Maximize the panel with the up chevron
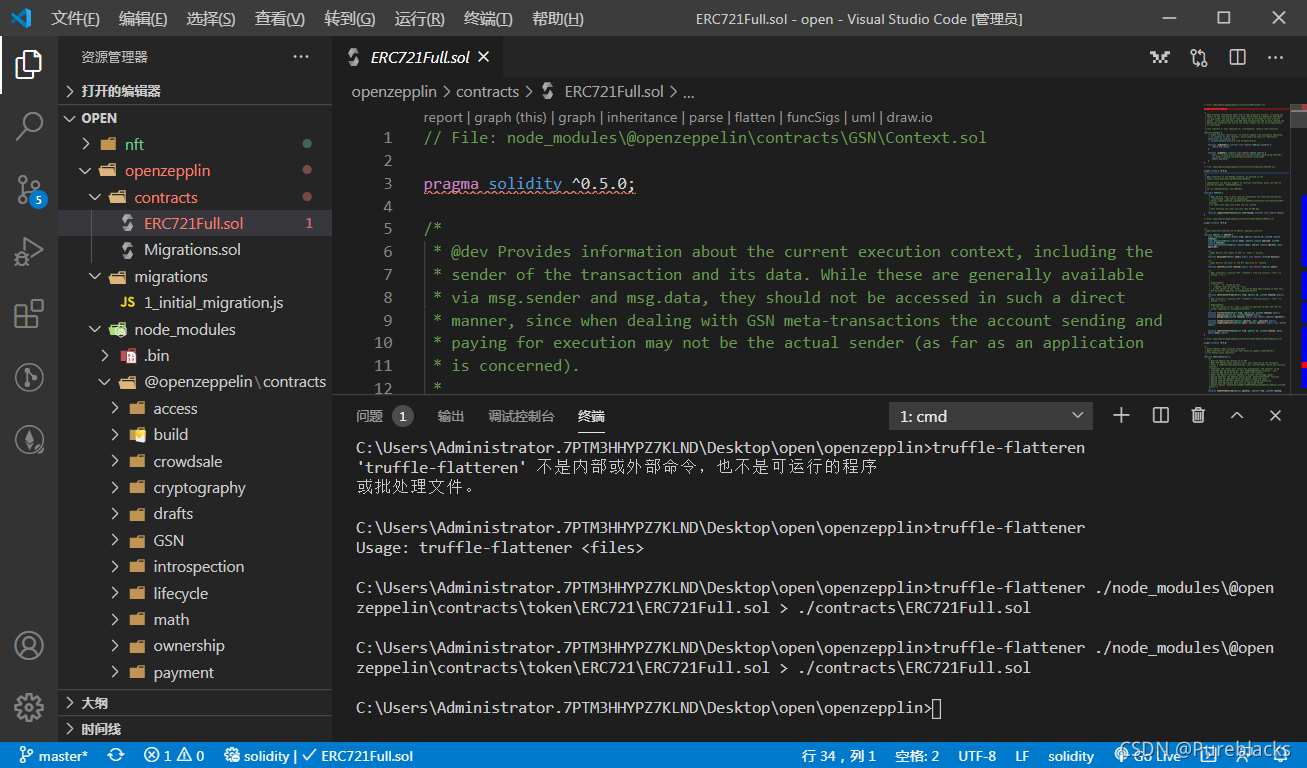The width and height of the screenshot is (1307, 768). point(1237,415)
